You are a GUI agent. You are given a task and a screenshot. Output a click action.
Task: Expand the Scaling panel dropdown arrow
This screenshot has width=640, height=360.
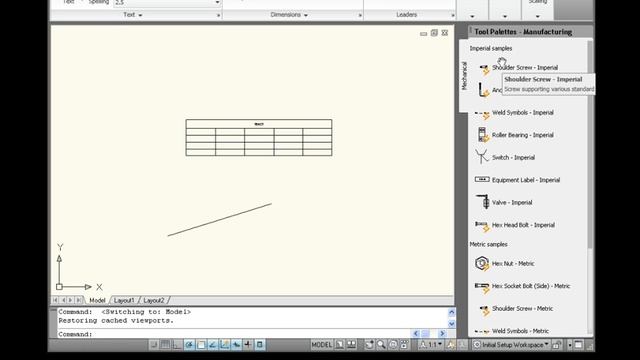coord(538,16)
